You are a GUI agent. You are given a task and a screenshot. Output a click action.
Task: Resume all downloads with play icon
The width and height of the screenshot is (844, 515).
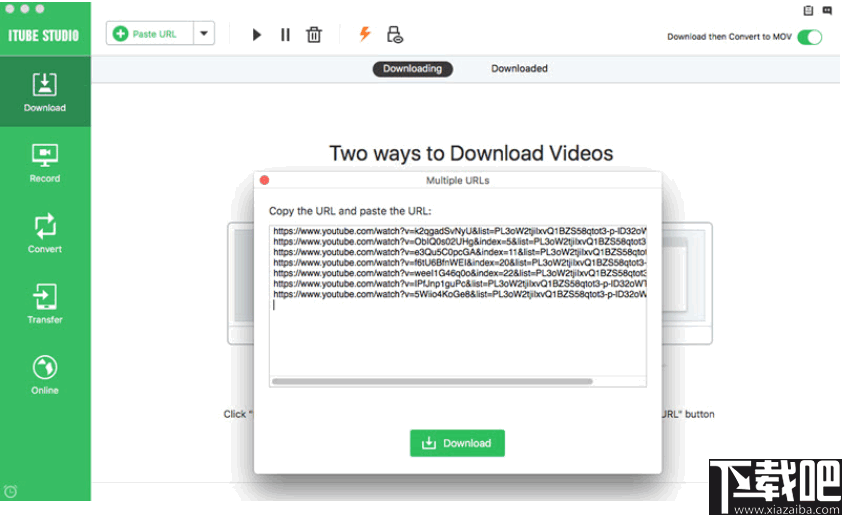tap(256, 35)
